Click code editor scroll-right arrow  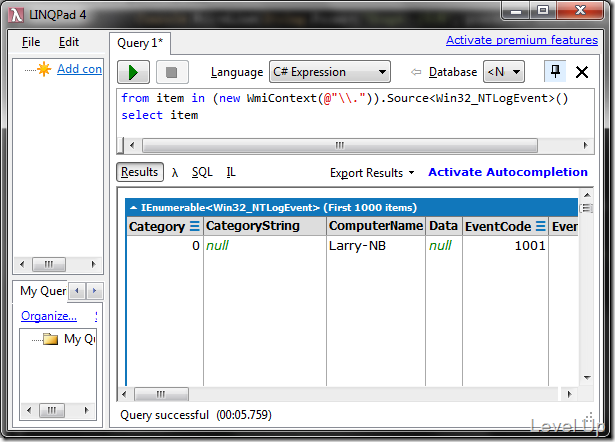pos(585,146)
